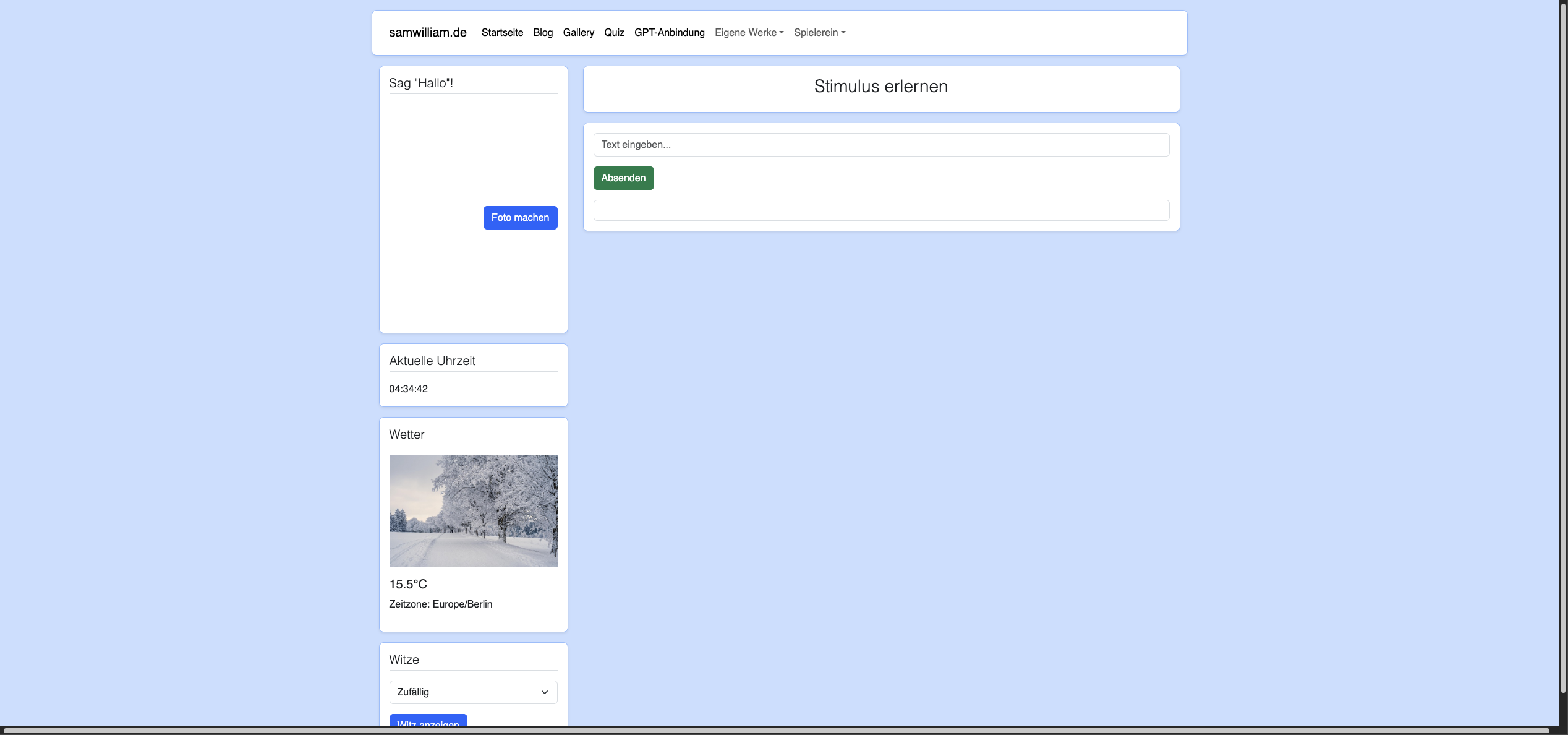Go to the Blog page
Image resolution: width=1568 pixels, height=735 pixels.
point(543,32)
